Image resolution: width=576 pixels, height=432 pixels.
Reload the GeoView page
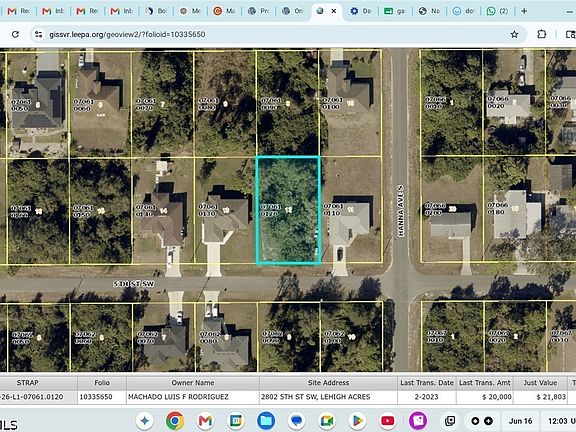pos(15,34)
